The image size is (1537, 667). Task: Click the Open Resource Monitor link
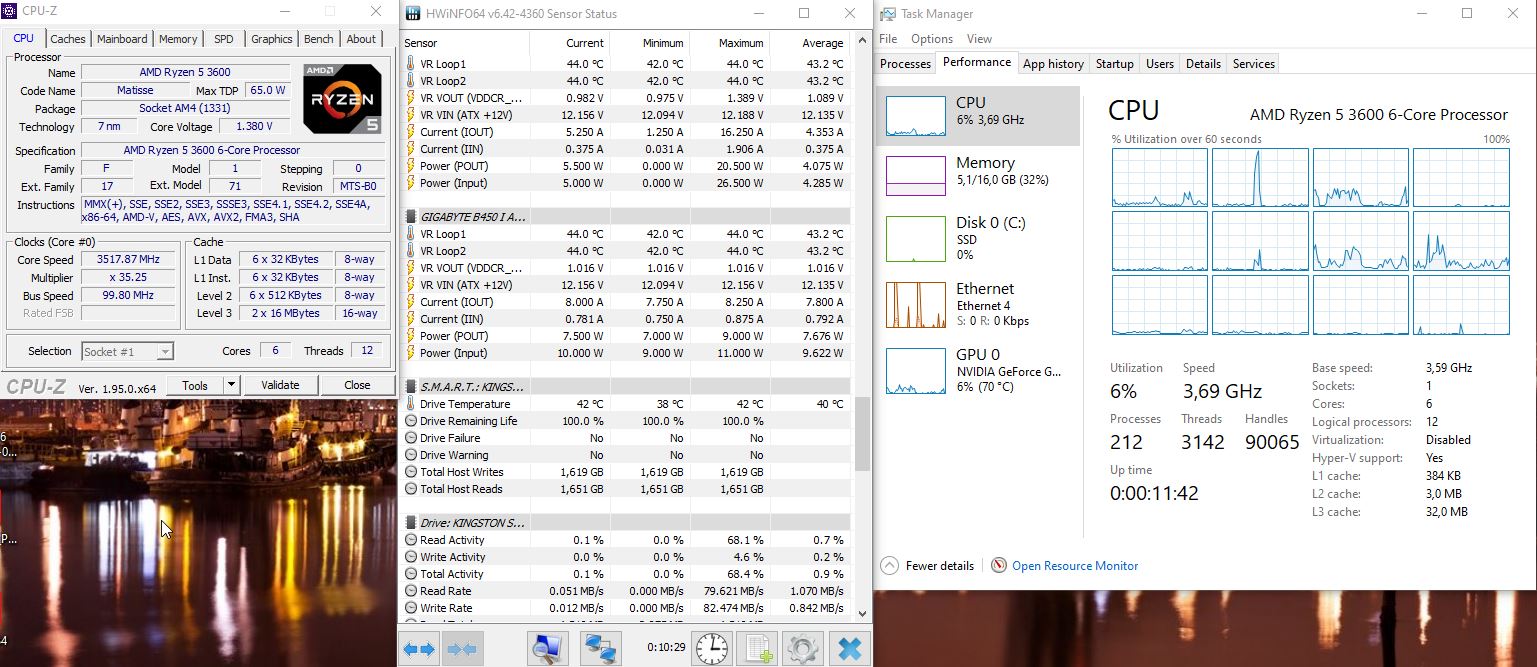coord(1075,566)
